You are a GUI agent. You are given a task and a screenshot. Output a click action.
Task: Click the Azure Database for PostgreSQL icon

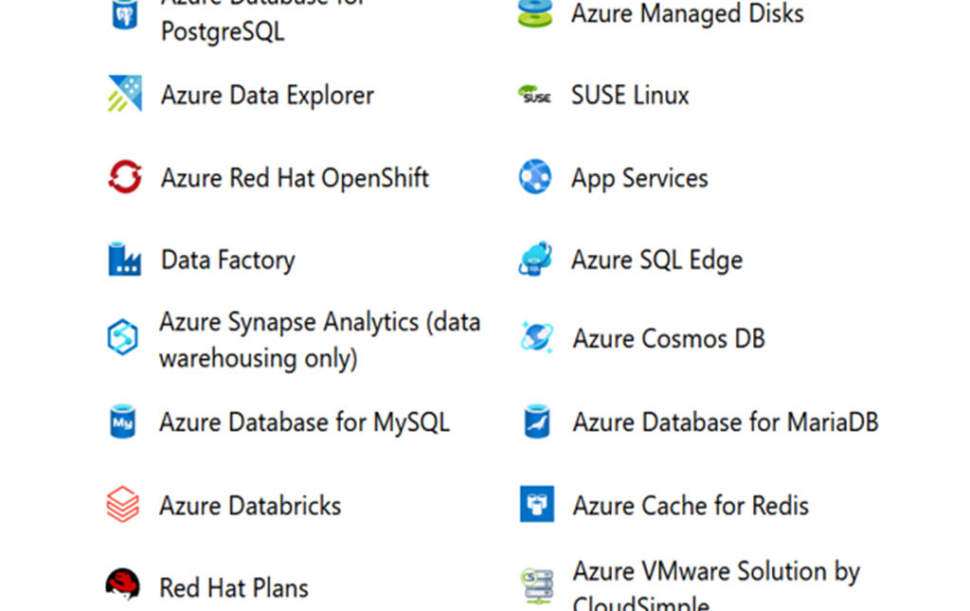124,14
